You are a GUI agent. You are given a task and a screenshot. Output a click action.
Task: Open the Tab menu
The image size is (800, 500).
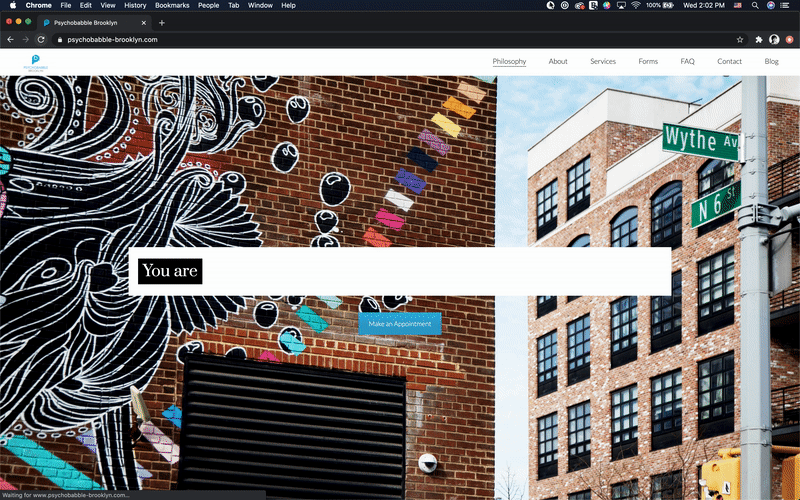pyautogui.click(x=234, y=5)
